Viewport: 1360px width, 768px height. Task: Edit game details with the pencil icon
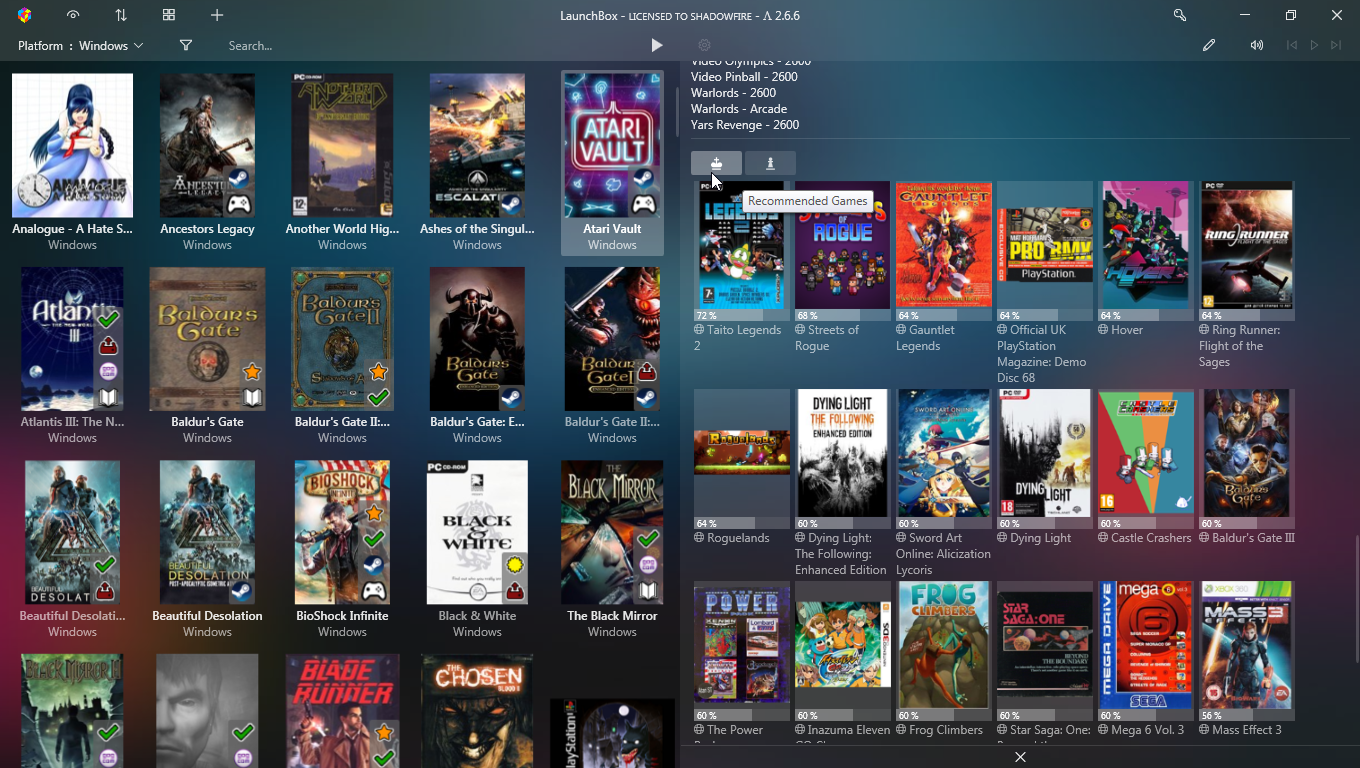pos(1209,45)
